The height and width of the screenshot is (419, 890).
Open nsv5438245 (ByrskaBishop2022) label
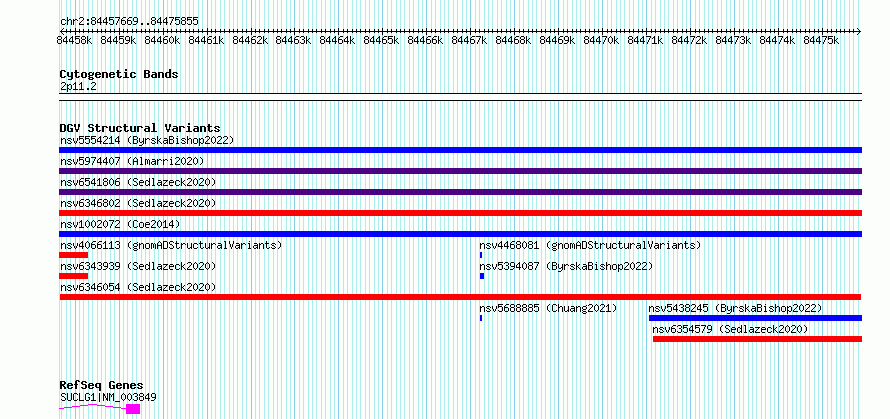pyautogui.click(x=735, y=308)
